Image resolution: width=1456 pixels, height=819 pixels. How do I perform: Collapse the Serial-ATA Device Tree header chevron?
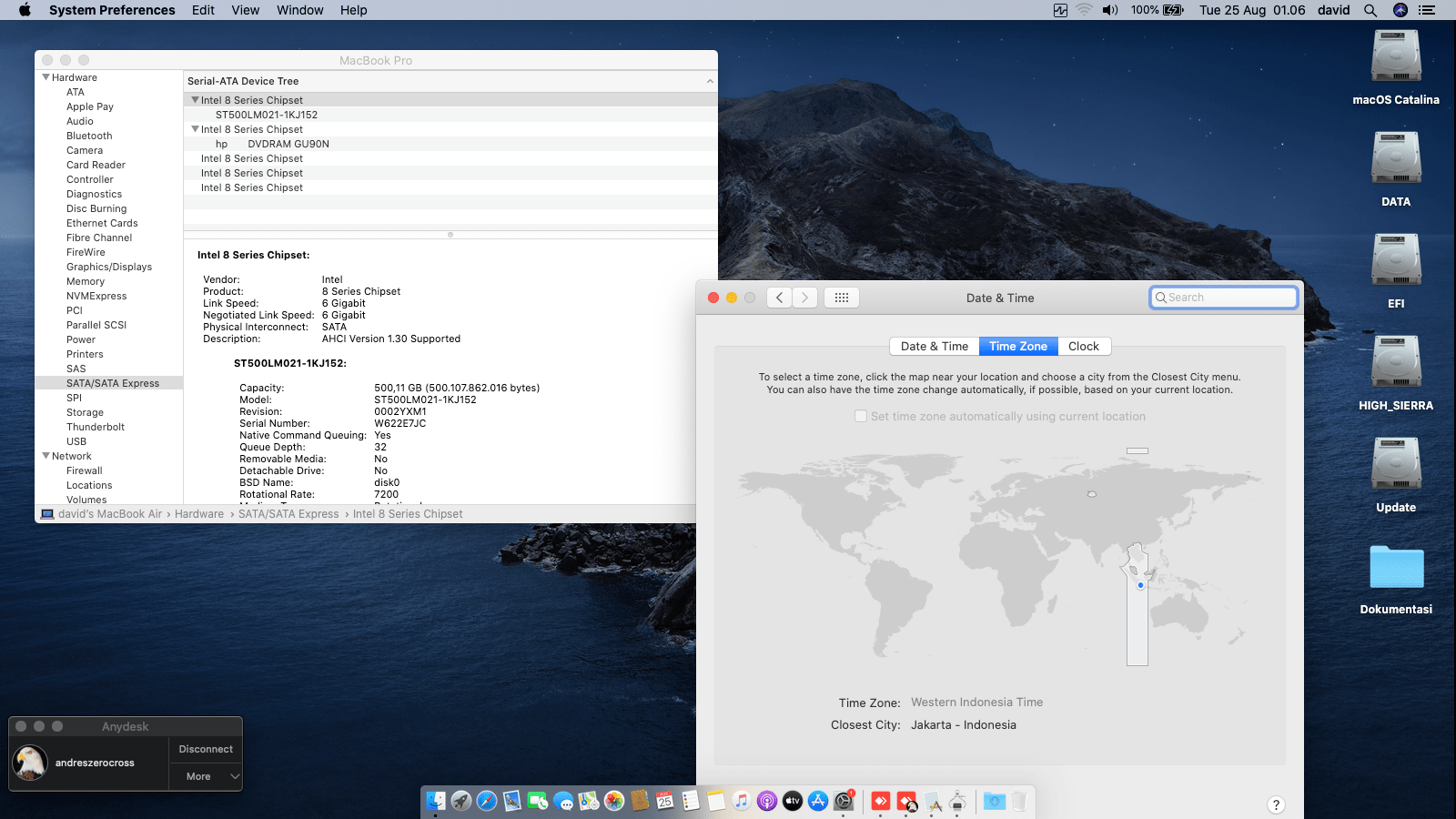(x=710, y=81)
